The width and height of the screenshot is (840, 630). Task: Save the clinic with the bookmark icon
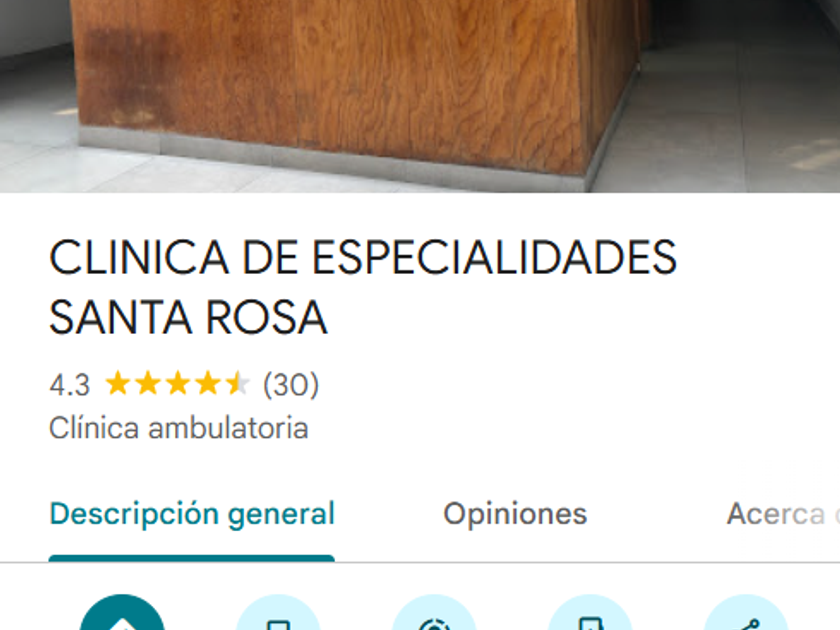278,612
